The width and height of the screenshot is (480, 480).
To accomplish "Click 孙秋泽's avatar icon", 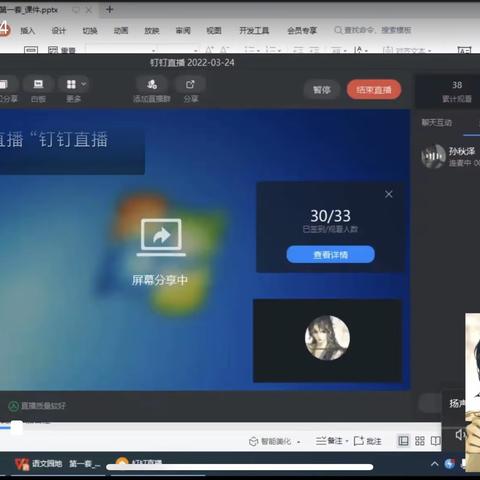I will [x=433, y=156].
